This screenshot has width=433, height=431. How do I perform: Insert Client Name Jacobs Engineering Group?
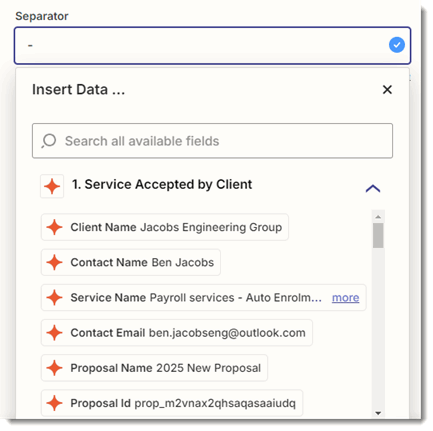coord(165,227)
